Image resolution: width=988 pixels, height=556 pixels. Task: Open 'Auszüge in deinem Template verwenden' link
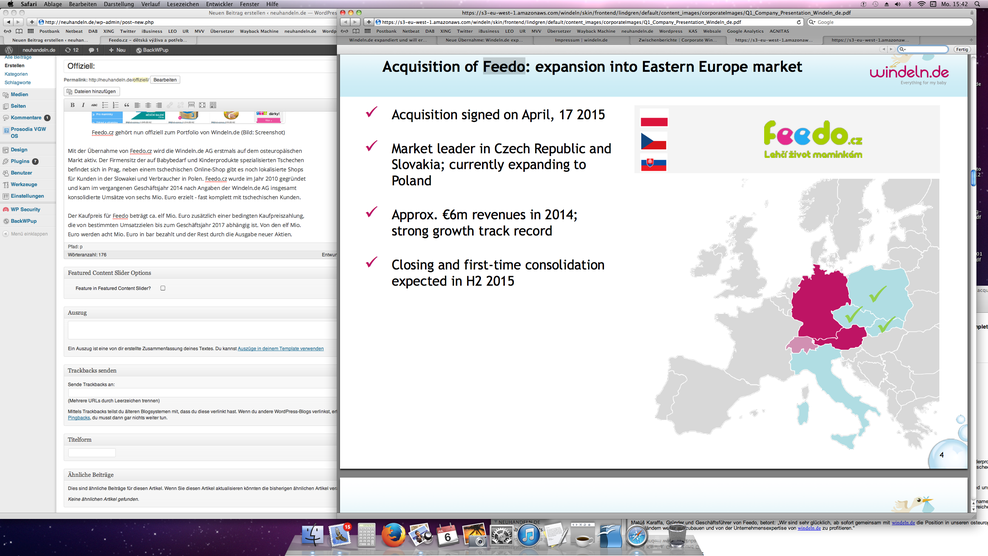(x=280, y=349)
